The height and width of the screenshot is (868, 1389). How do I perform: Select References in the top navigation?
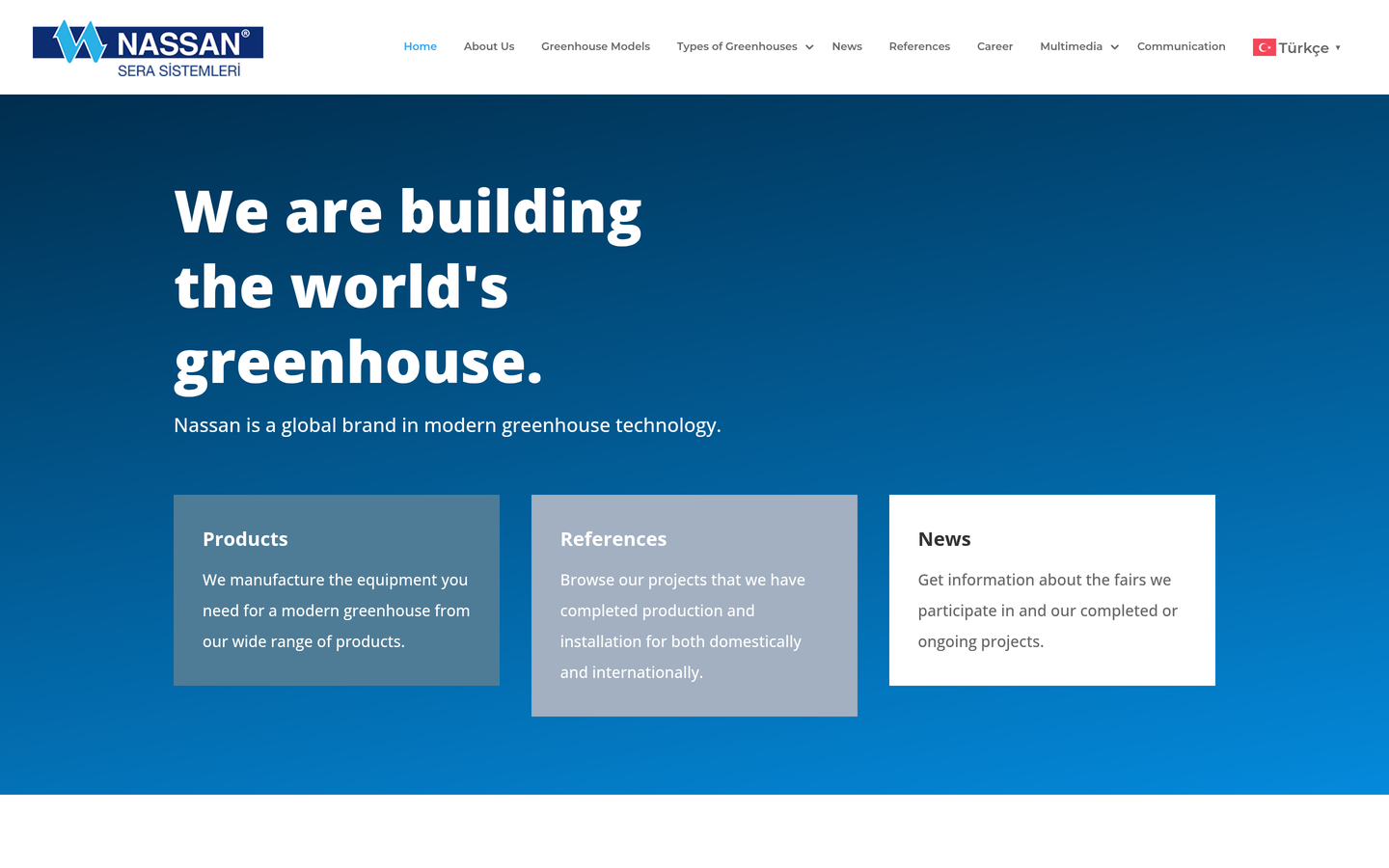(x=919, y=46)
